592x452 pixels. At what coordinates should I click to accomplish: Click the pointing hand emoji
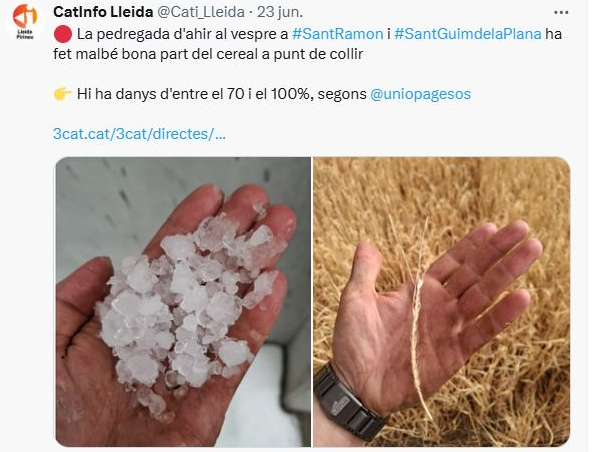[63, 94]
